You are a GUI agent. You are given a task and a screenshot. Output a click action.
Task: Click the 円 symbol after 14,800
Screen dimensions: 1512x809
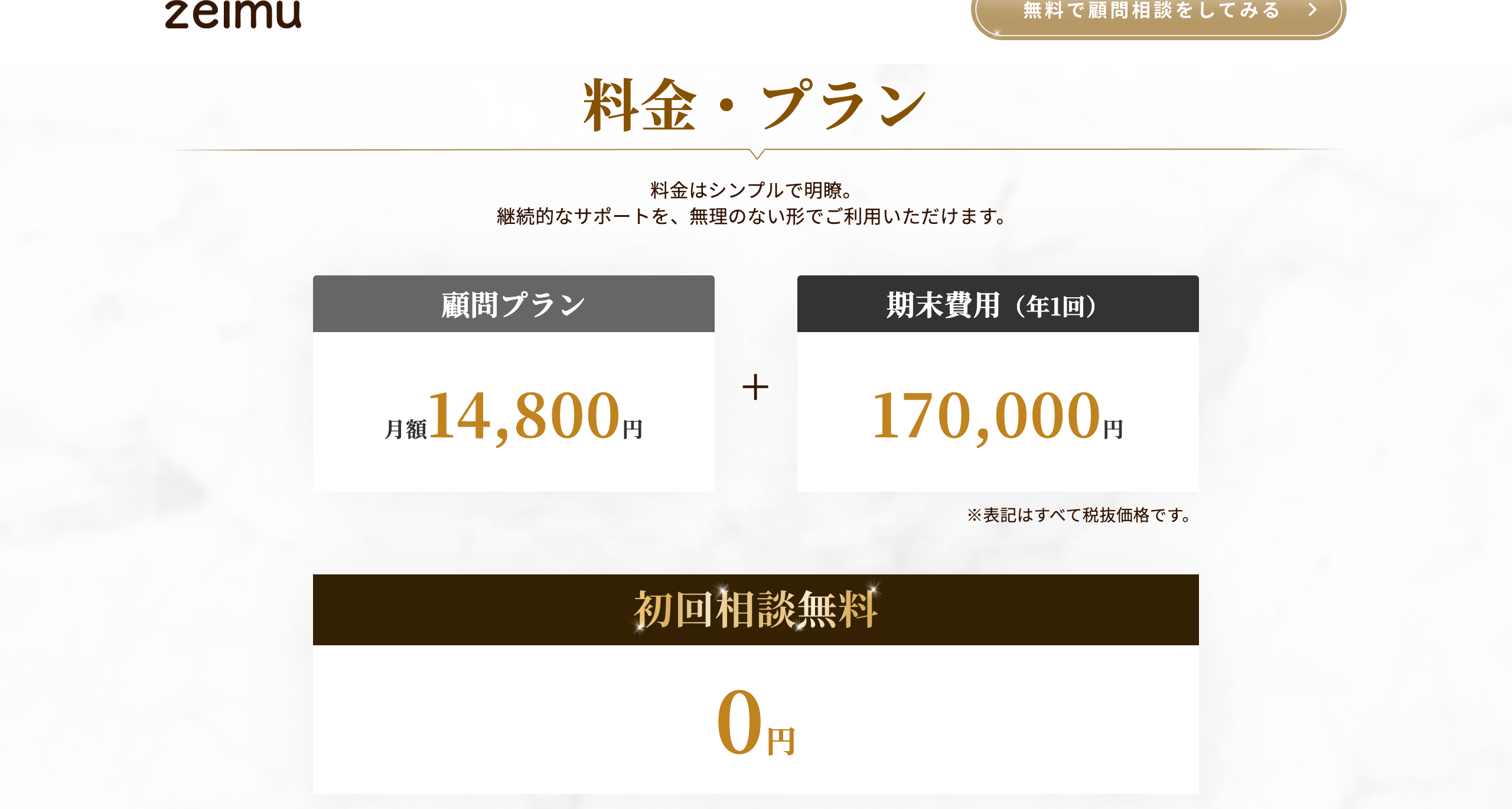[x=633, y=429]
